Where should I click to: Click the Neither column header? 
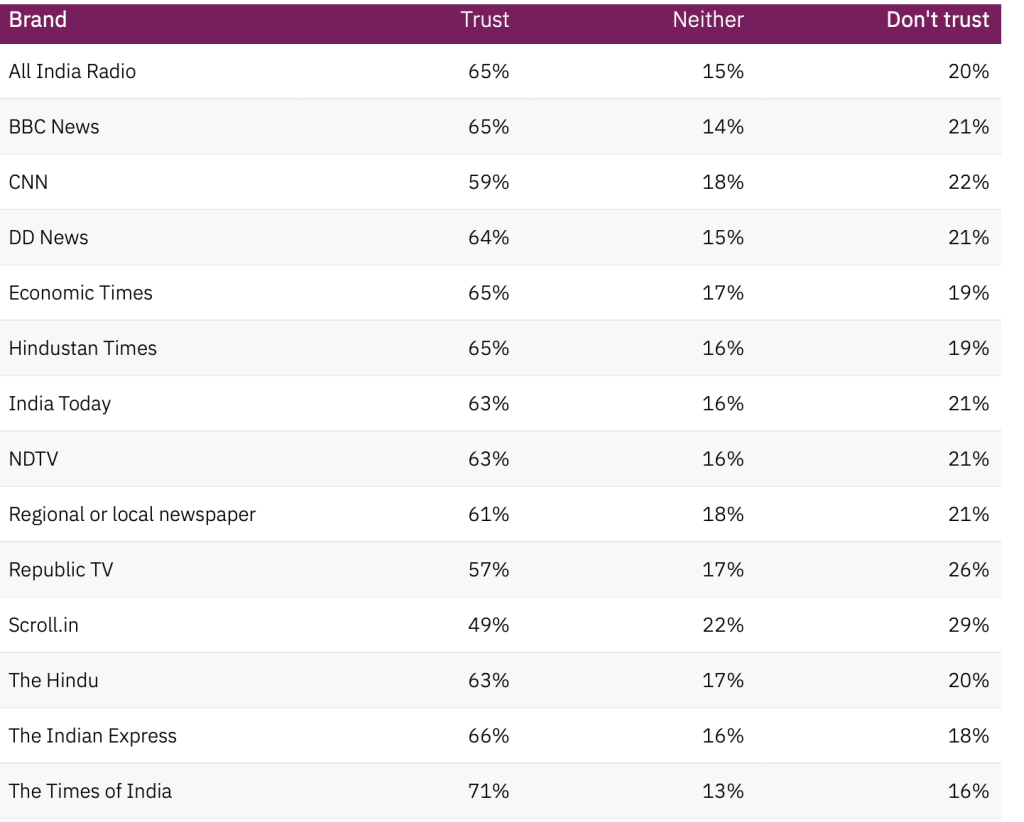pos(708,20)
